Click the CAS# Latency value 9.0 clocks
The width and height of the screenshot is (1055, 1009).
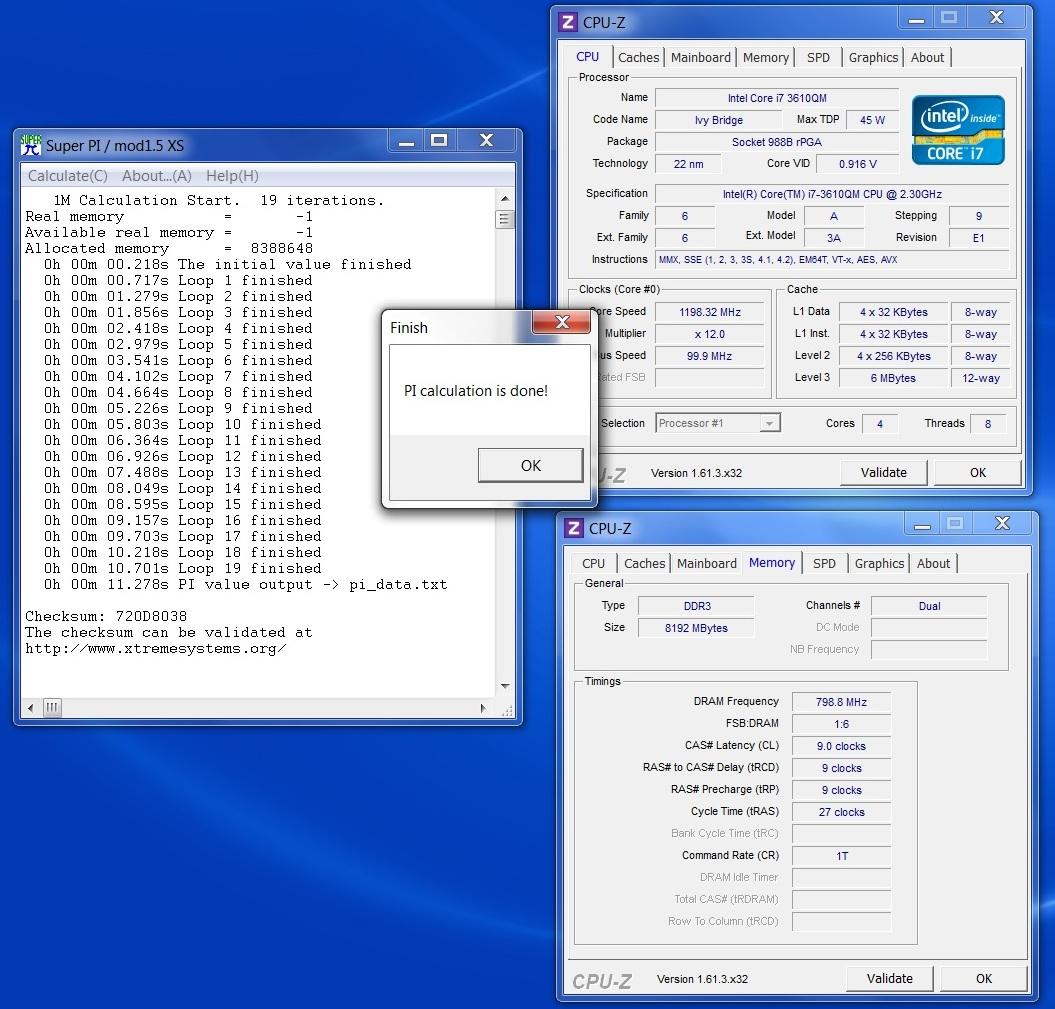[x=841, y=746]
